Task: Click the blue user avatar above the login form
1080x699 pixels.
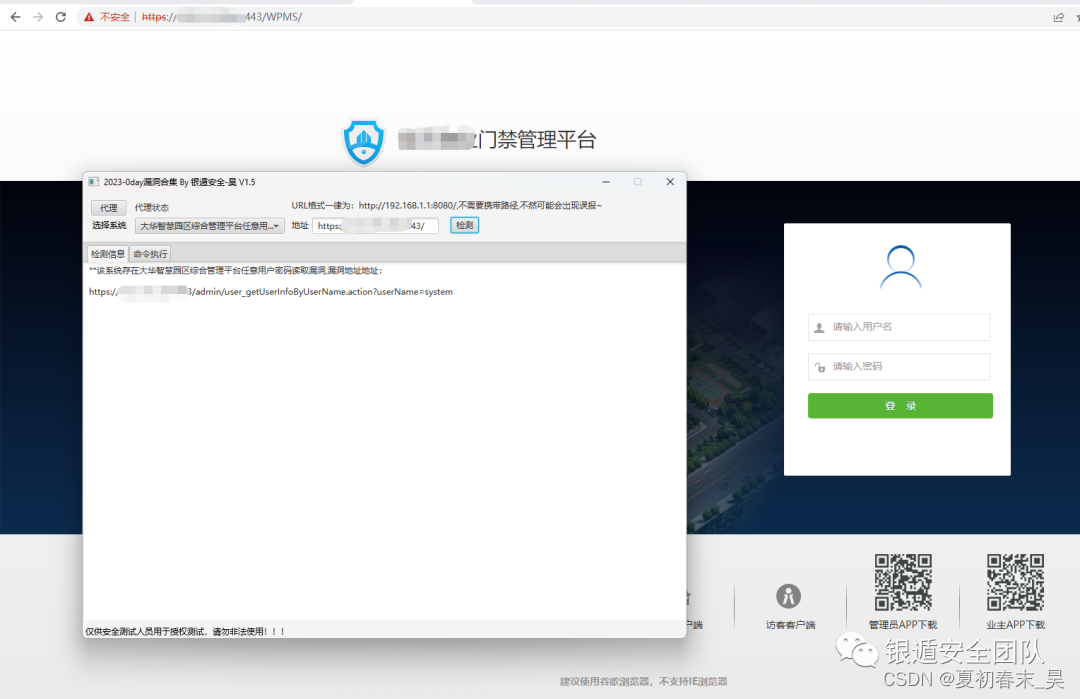Action: click(899, 266)
